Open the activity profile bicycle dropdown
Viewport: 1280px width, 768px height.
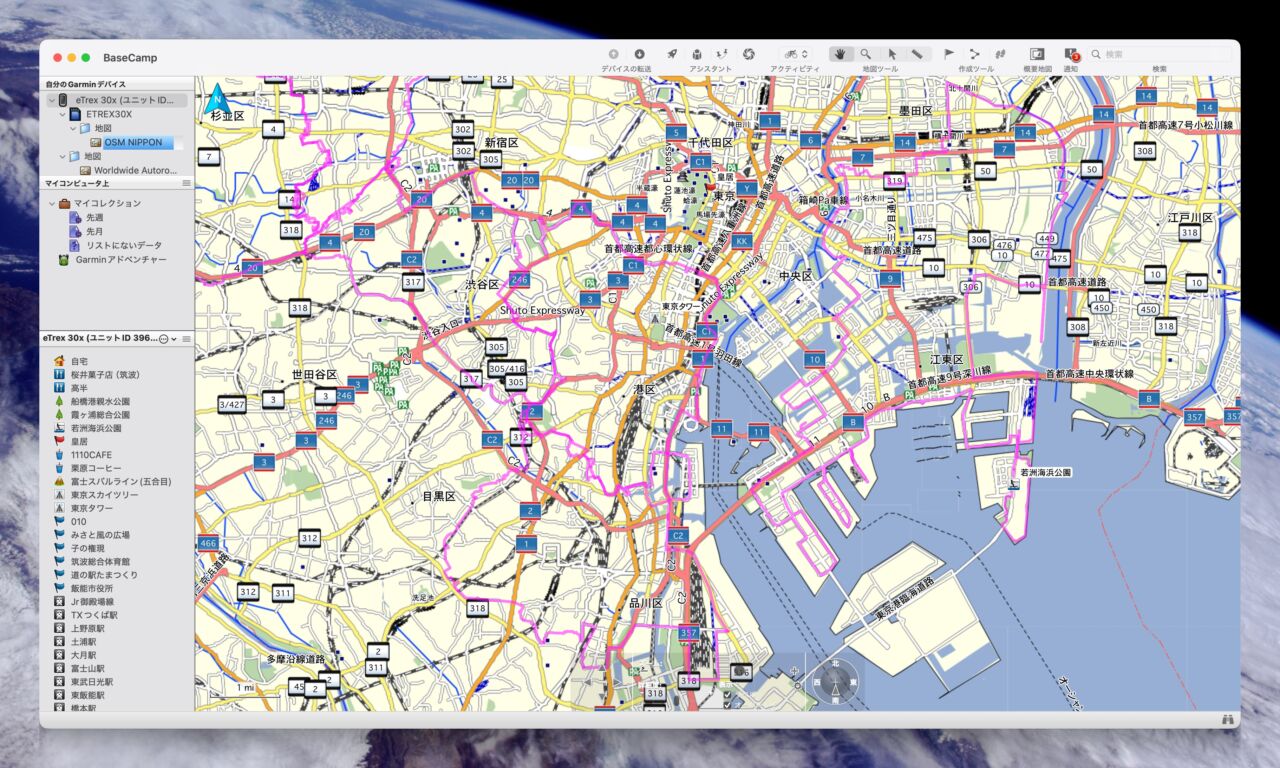pyautogui.click(x=795, y=54)
